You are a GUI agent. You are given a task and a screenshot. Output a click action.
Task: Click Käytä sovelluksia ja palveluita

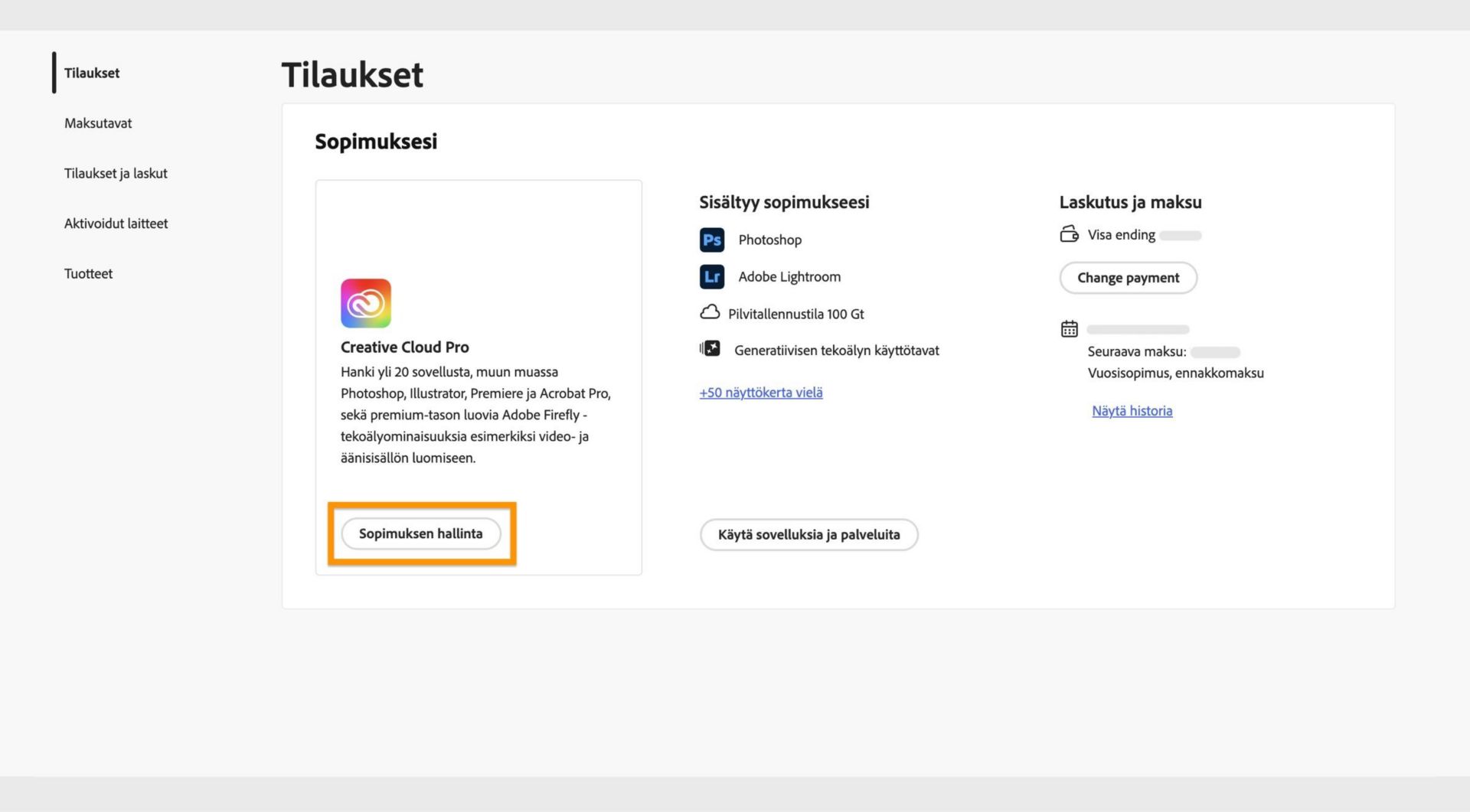click(x=808, y=534)
